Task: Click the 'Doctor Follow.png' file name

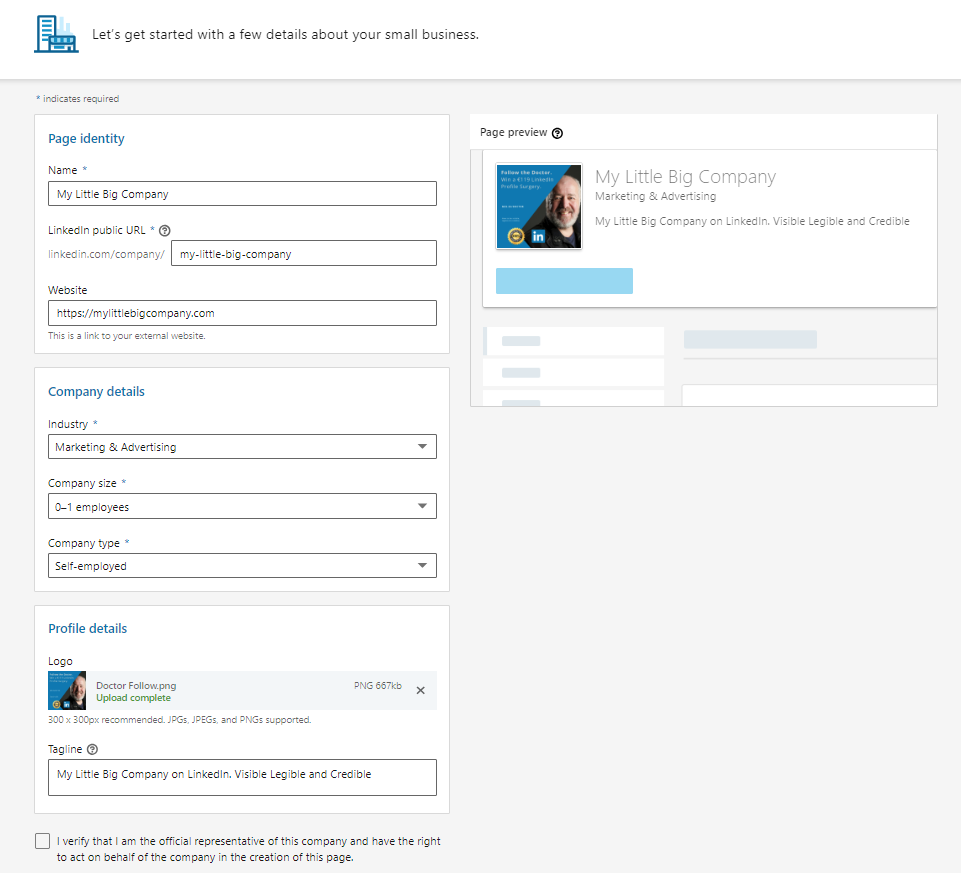Action: coord(136,685)
